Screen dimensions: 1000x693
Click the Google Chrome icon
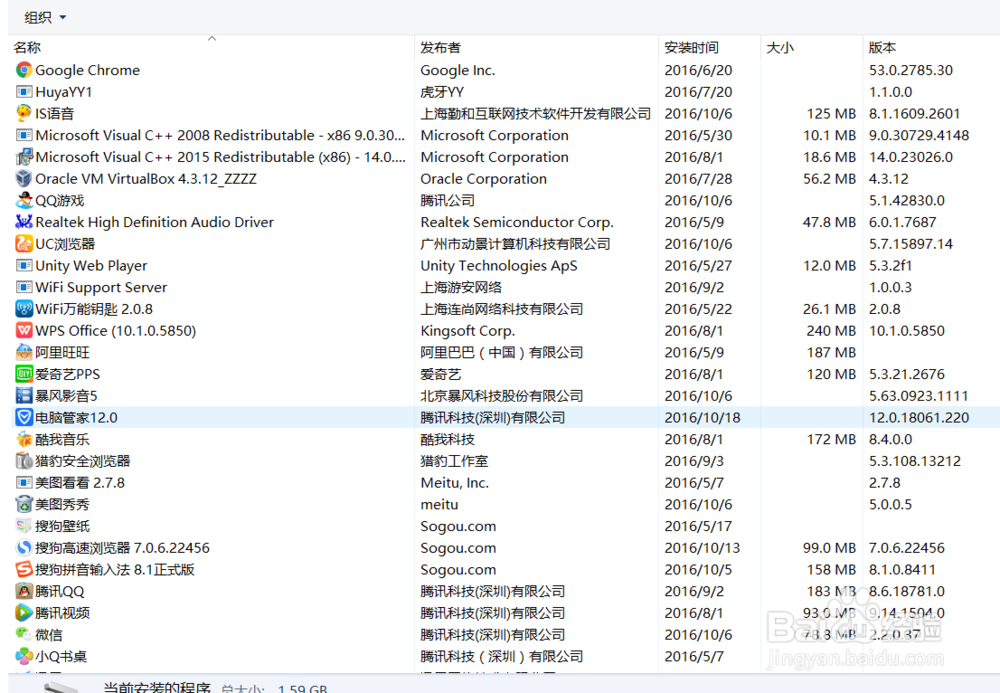coord(24,70)
